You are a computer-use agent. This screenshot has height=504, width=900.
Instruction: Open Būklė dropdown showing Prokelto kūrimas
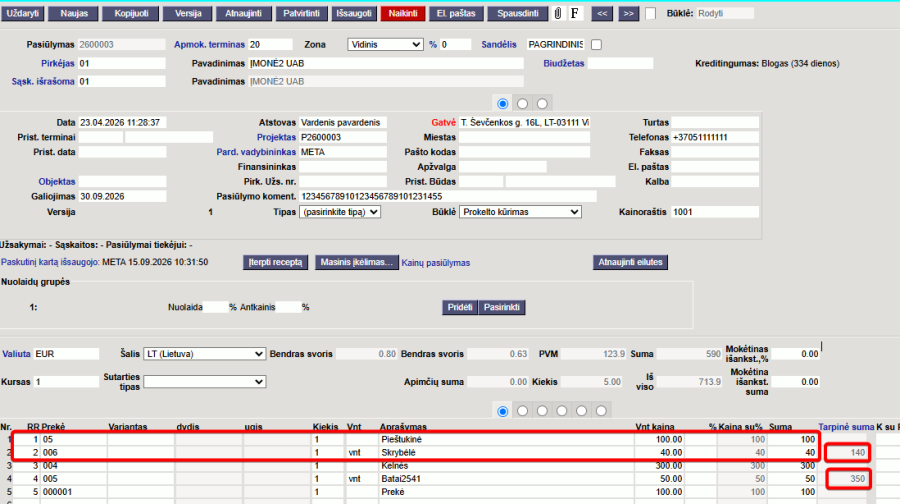click(520, 212)
